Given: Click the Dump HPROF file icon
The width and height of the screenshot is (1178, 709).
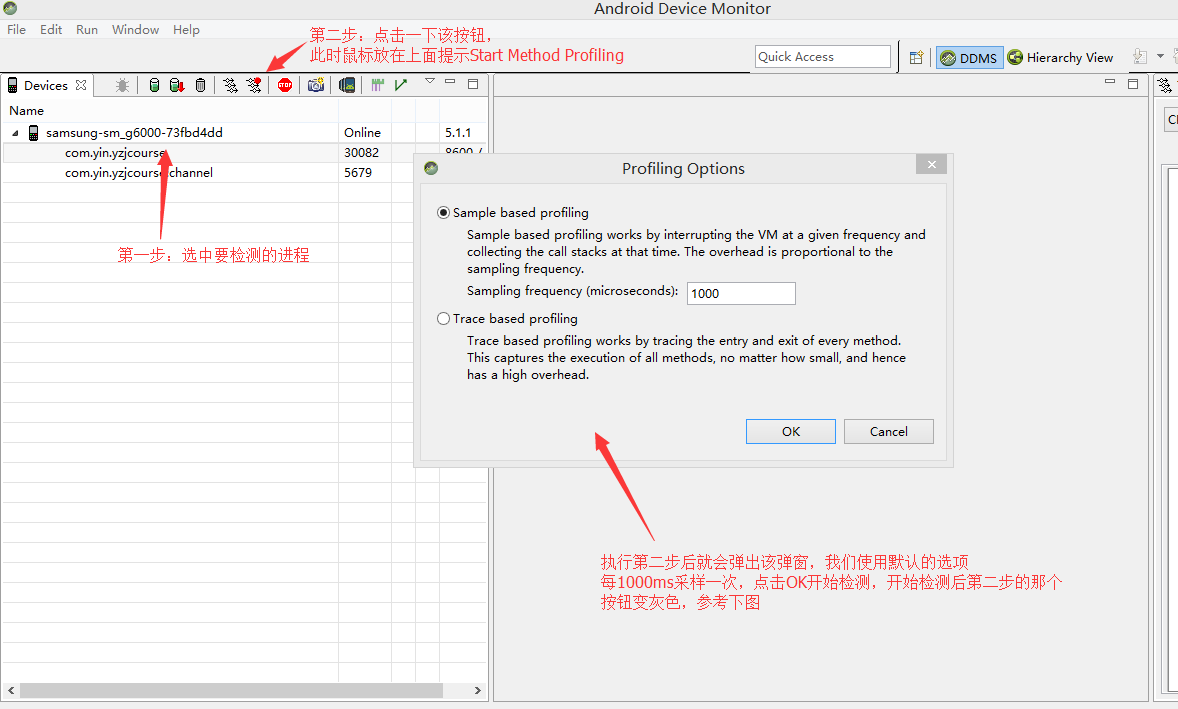Looking at the screenshot, I should 177,85.
